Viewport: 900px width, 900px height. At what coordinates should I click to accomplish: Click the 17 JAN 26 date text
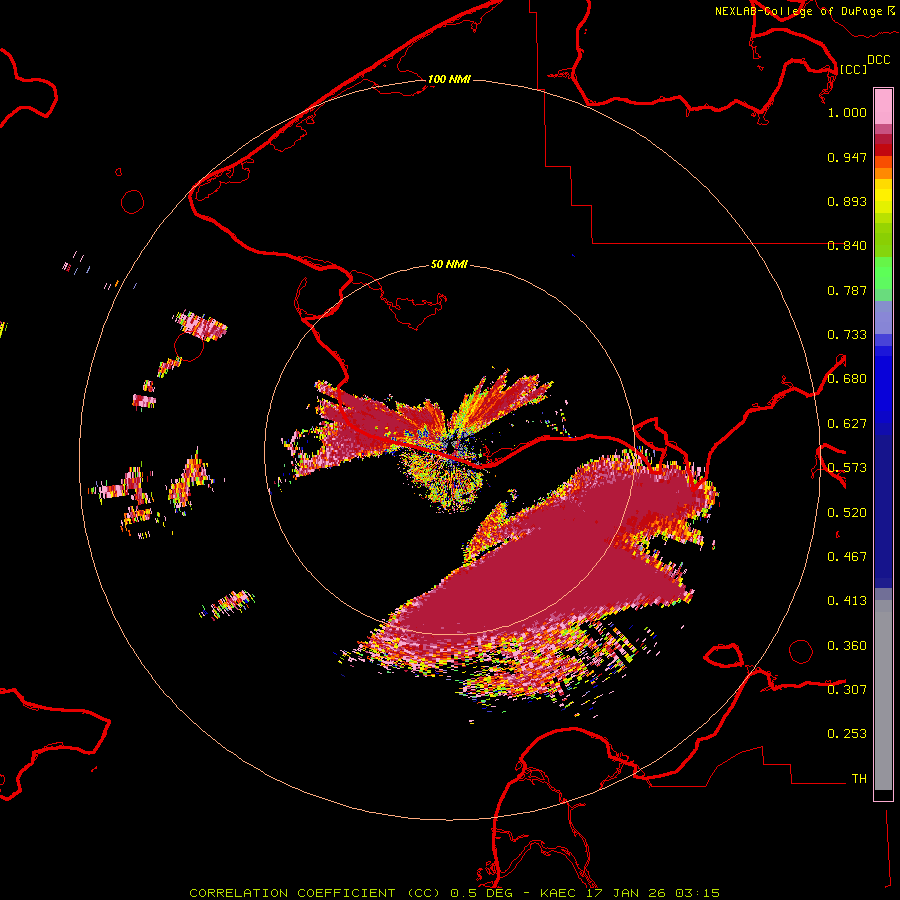click(626, 893)
